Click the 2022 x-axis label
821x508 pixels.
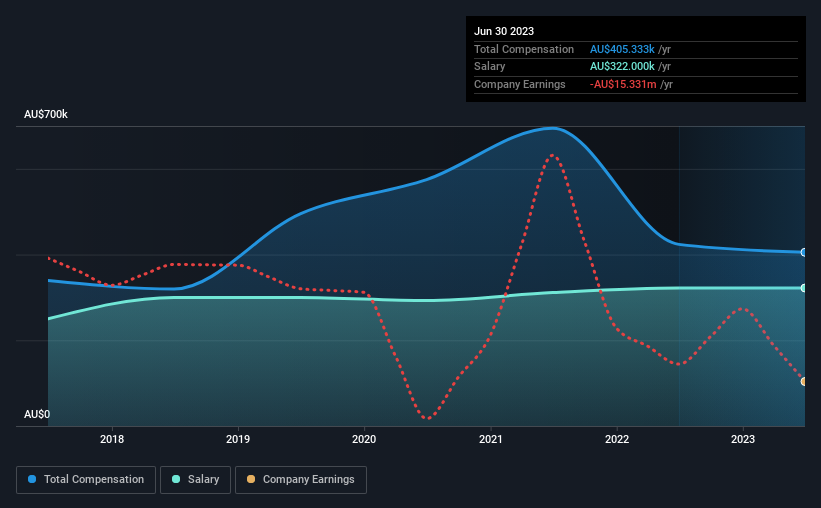pos(617,439)
